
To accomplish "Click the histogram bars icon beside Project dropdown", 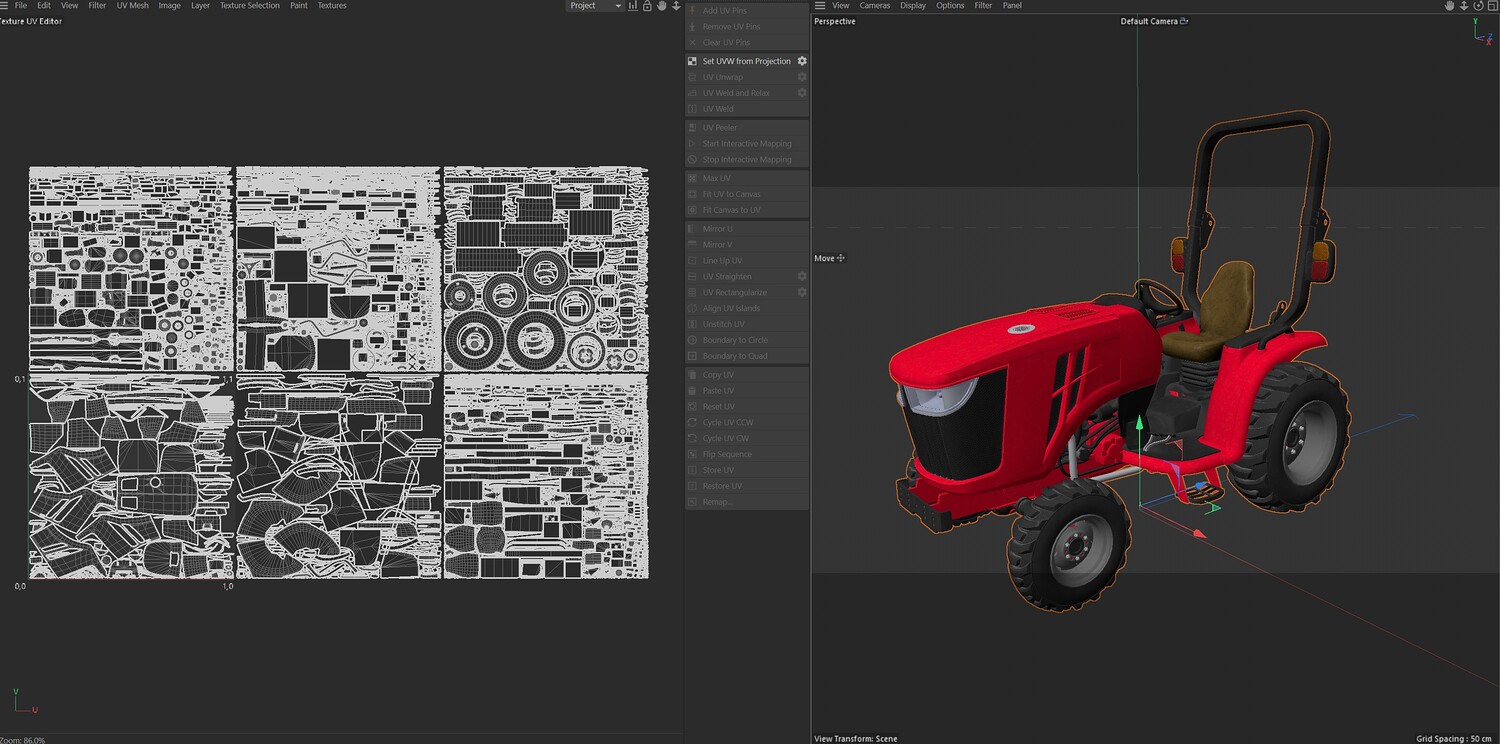I will tap(633, 6).
